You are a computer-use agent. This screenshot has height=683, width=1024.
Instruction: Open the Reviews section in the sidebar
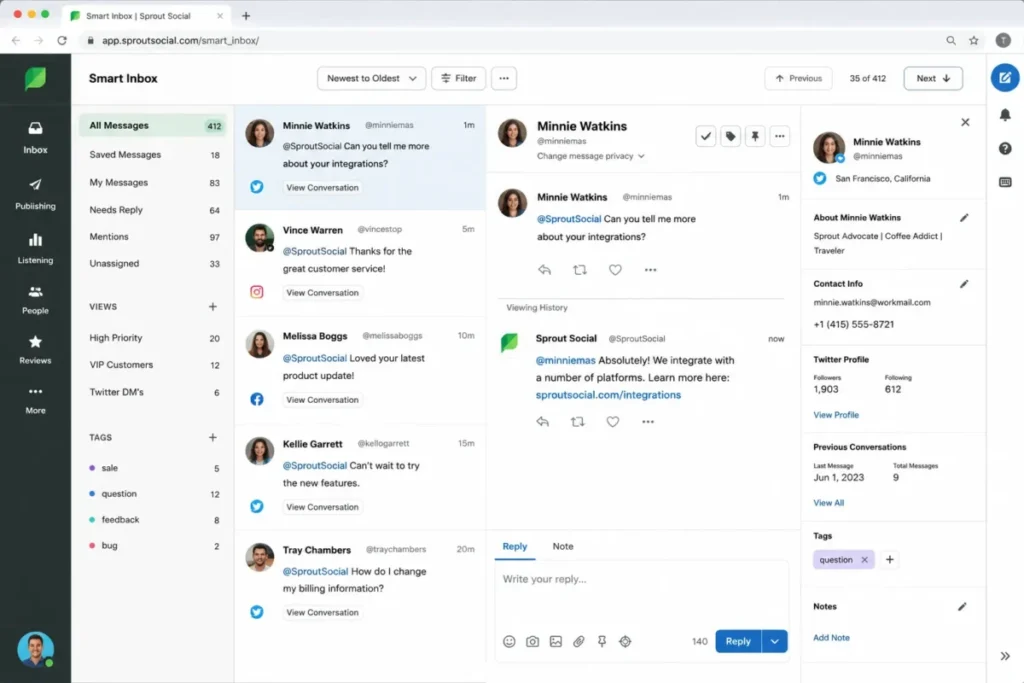(x=35, y=349)
